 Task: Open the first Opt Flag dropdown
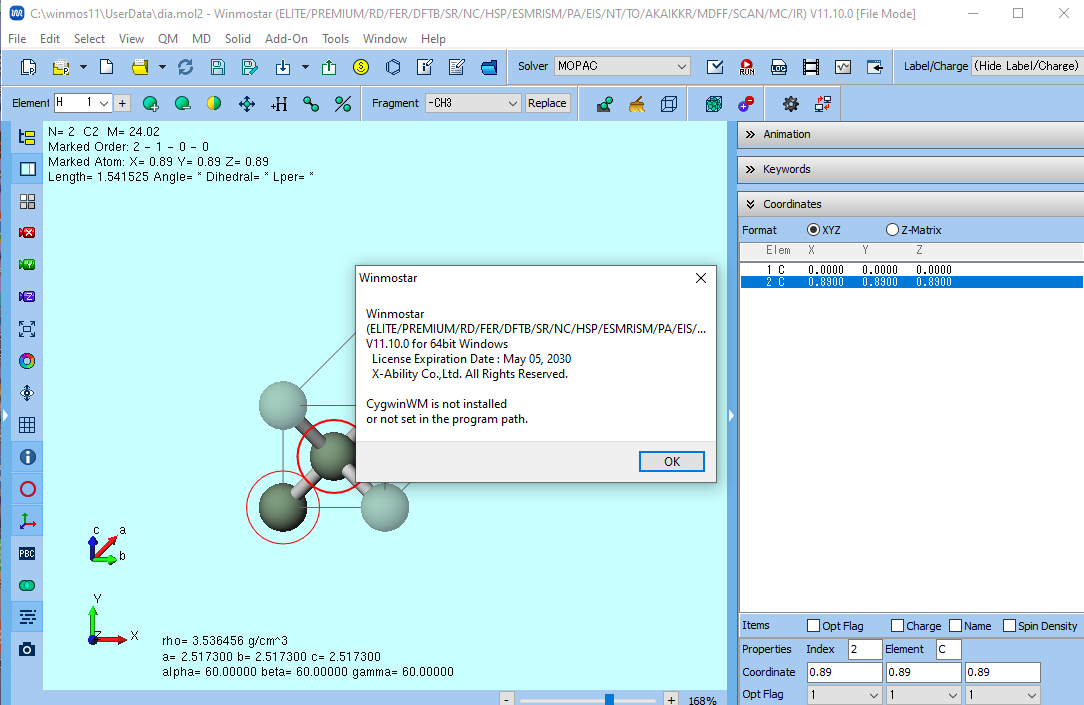tap(845, 695)
